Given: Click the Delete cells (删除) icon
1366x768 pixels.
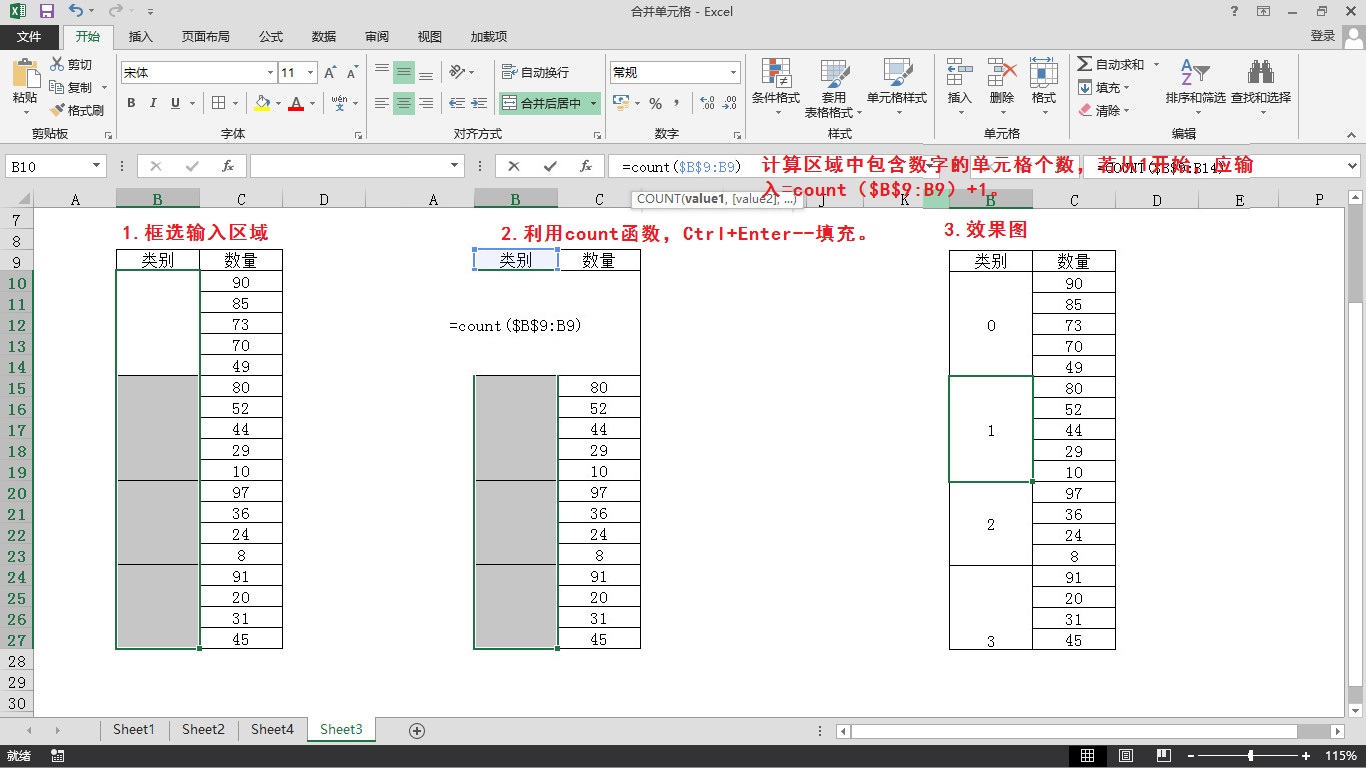Looking at the screenshot, I should pos(1002,73).
